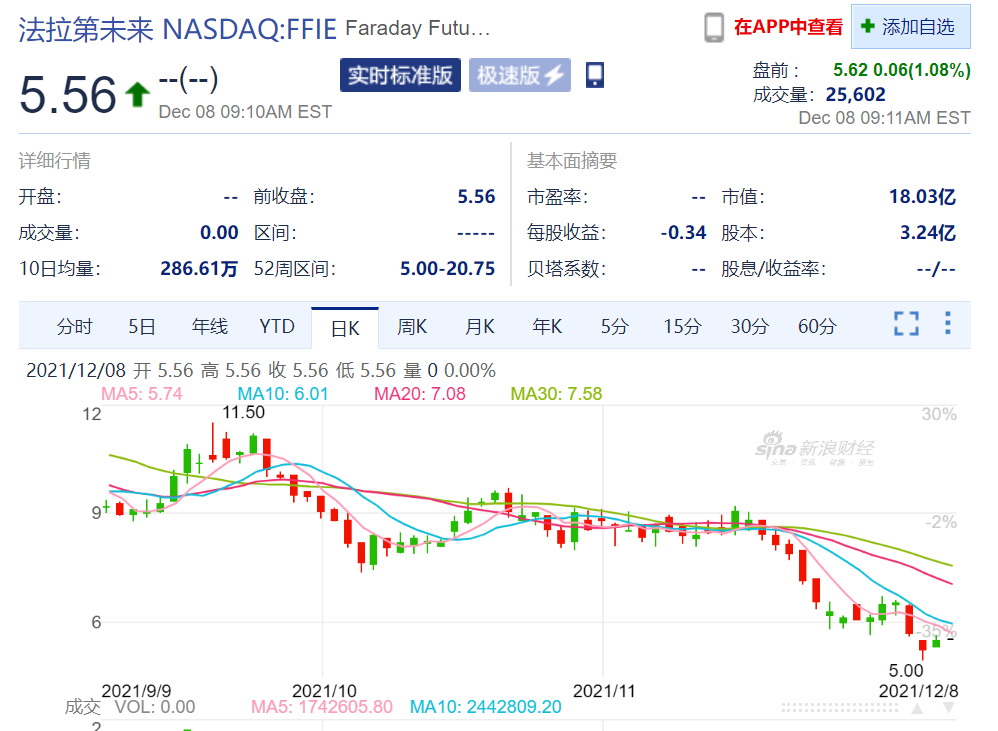Open the 法拉第未来 NASDAQ:FFIE title
This screenshot has width=998, height=731.
[x=178, y=29]
